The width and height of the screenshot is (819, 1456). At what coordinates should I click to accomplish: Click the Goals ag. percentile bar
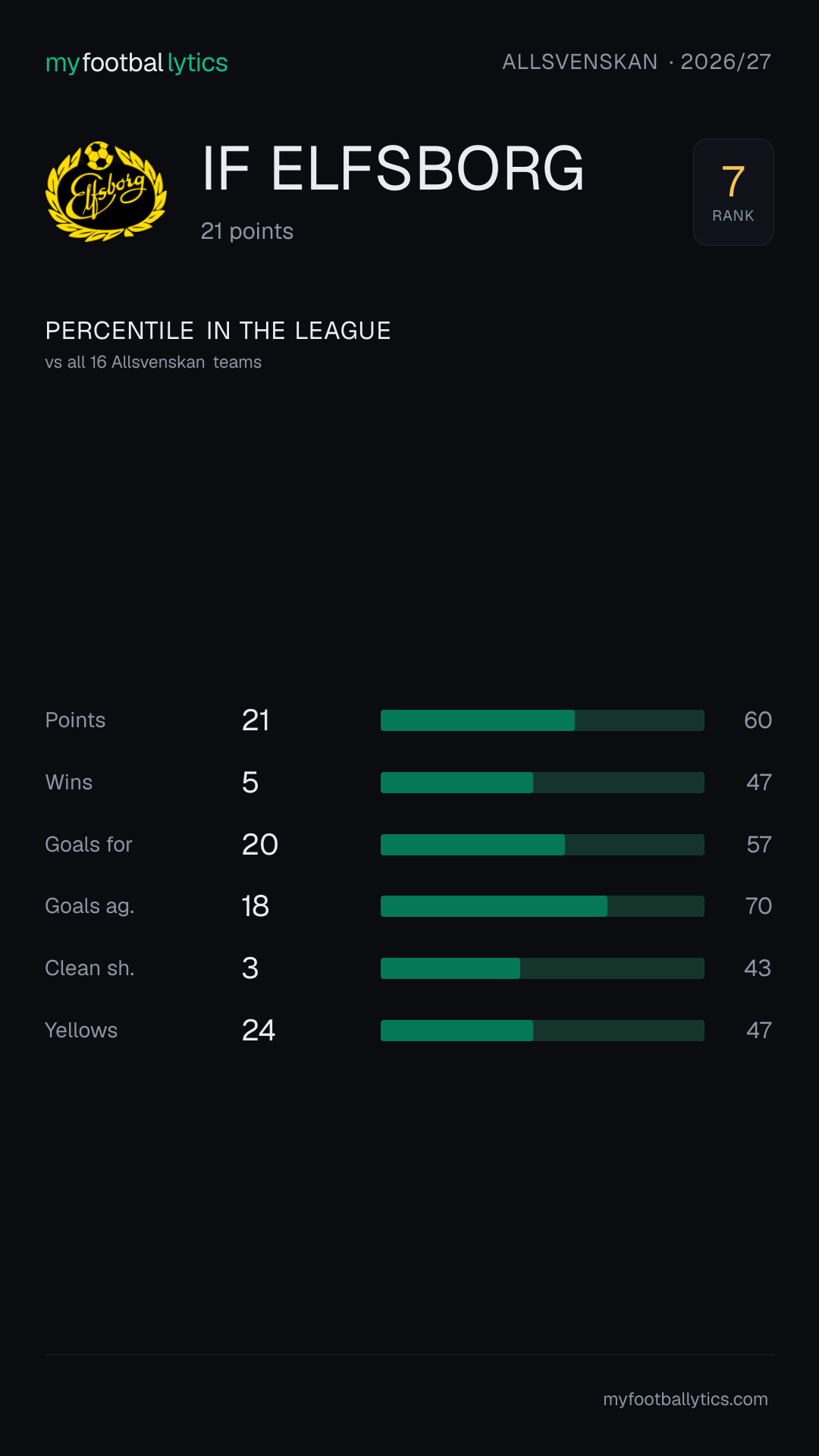[542, 906]
